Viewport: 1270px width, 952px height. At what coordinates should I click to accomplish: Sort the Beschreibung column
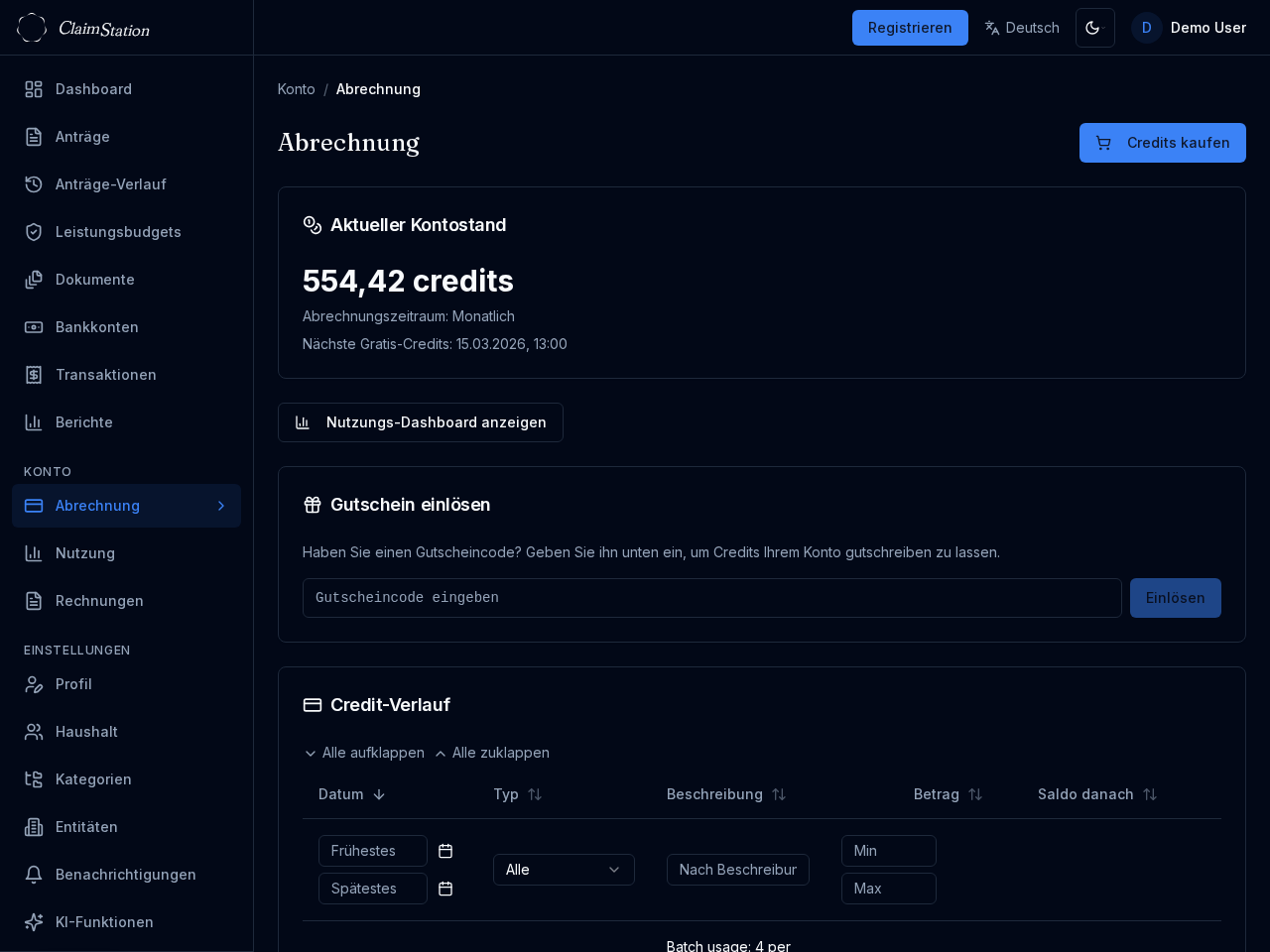click(x=778, y=794)
